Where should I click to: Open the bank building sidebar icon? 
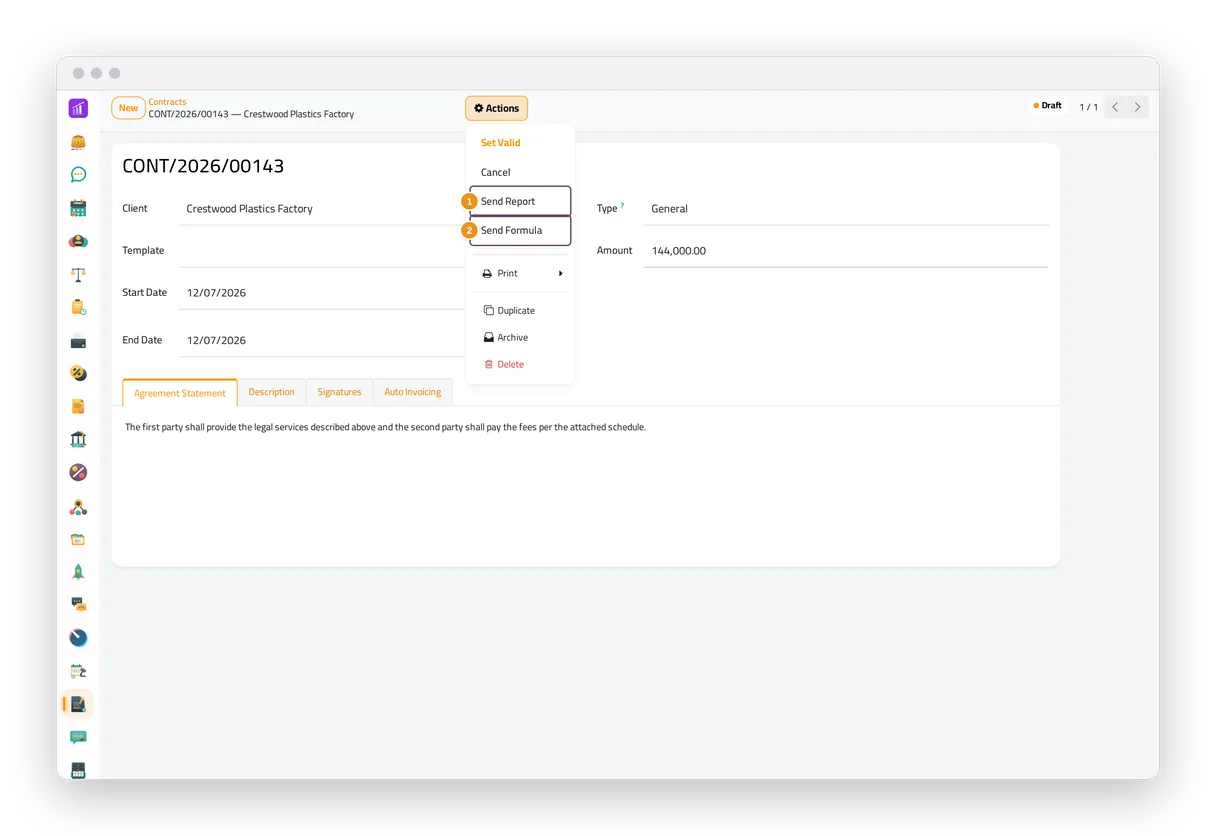point(78,439)
